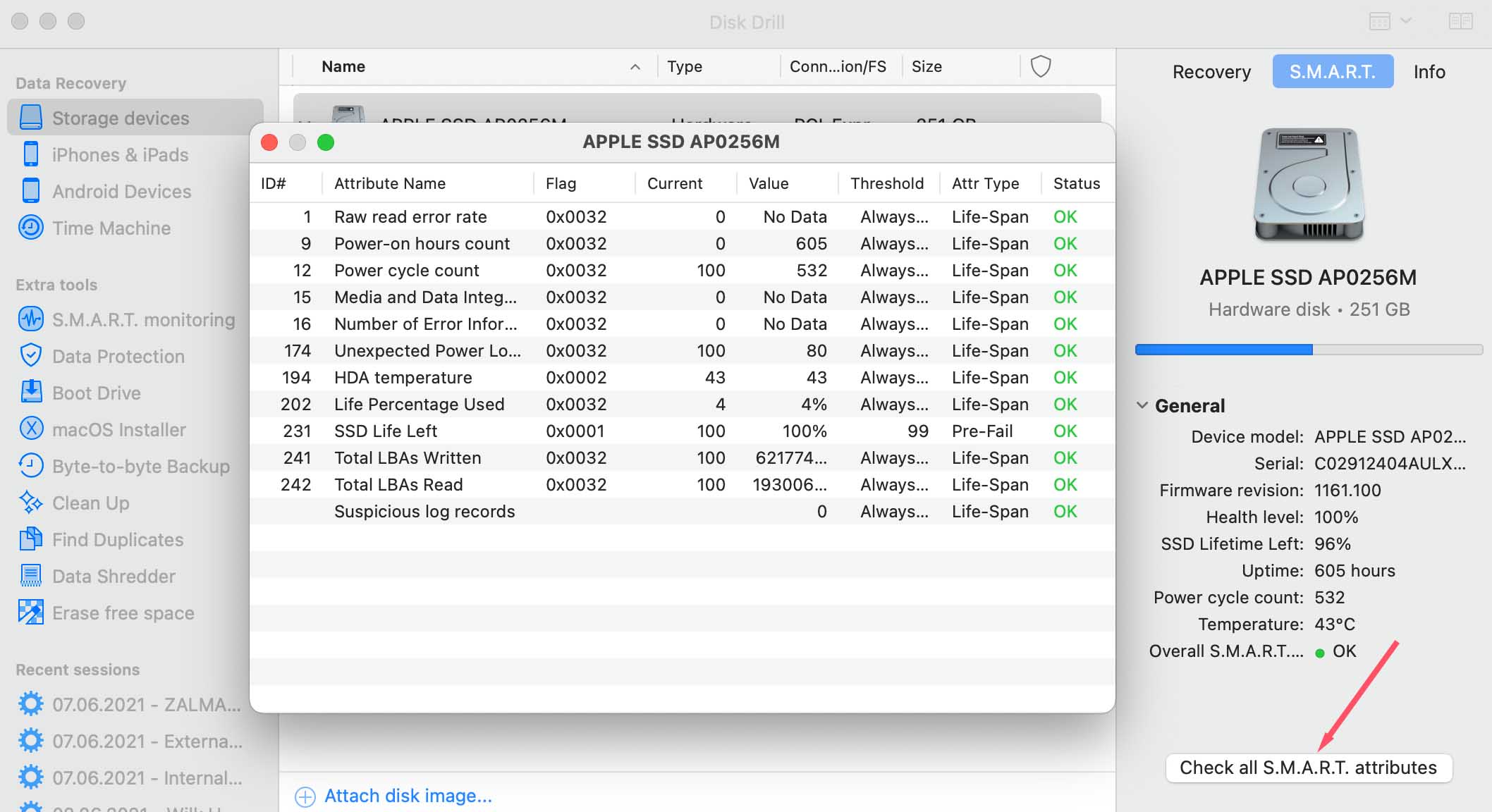1492x812 pixels.
Task: Select Storage devices in sidebar
Action: (135, 118)
